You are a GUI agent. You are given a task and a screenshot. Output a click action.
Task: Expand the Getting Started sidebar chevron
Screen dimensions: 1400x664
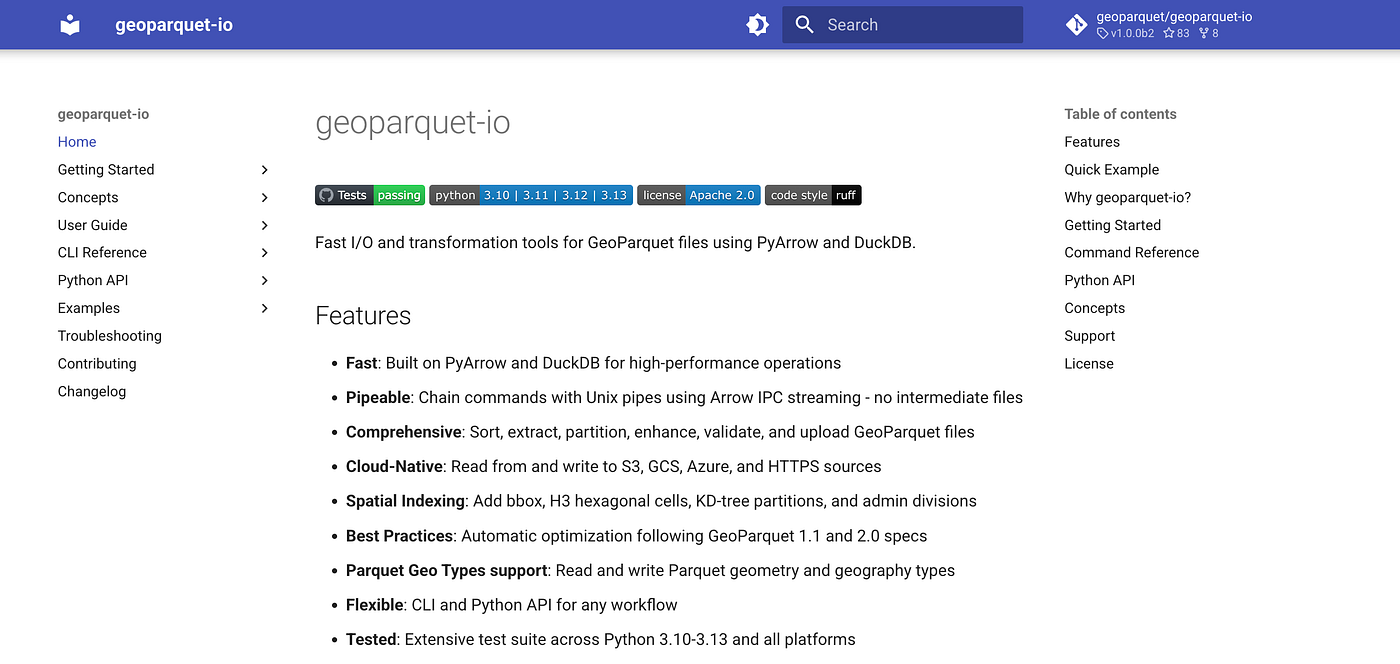(264, 170)
